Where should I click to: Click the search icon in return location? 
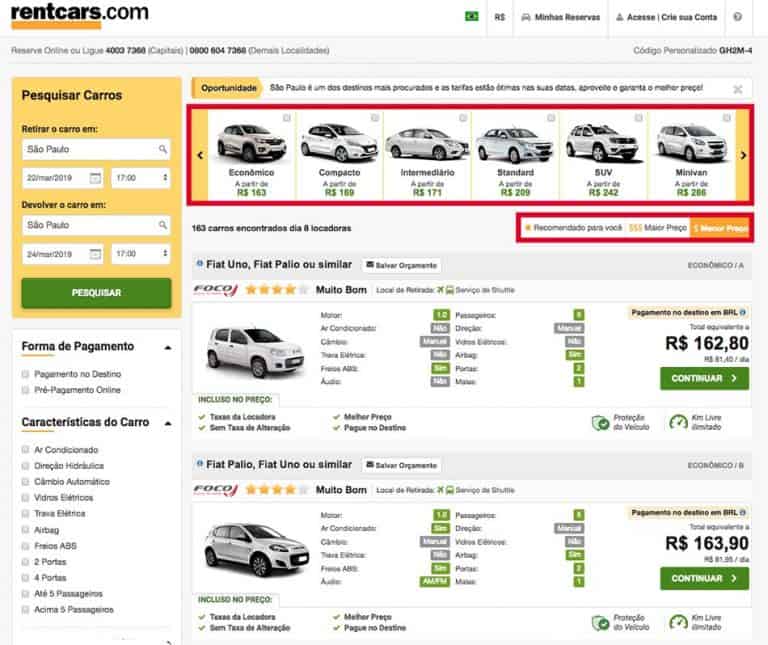click(x=163, y=225)
